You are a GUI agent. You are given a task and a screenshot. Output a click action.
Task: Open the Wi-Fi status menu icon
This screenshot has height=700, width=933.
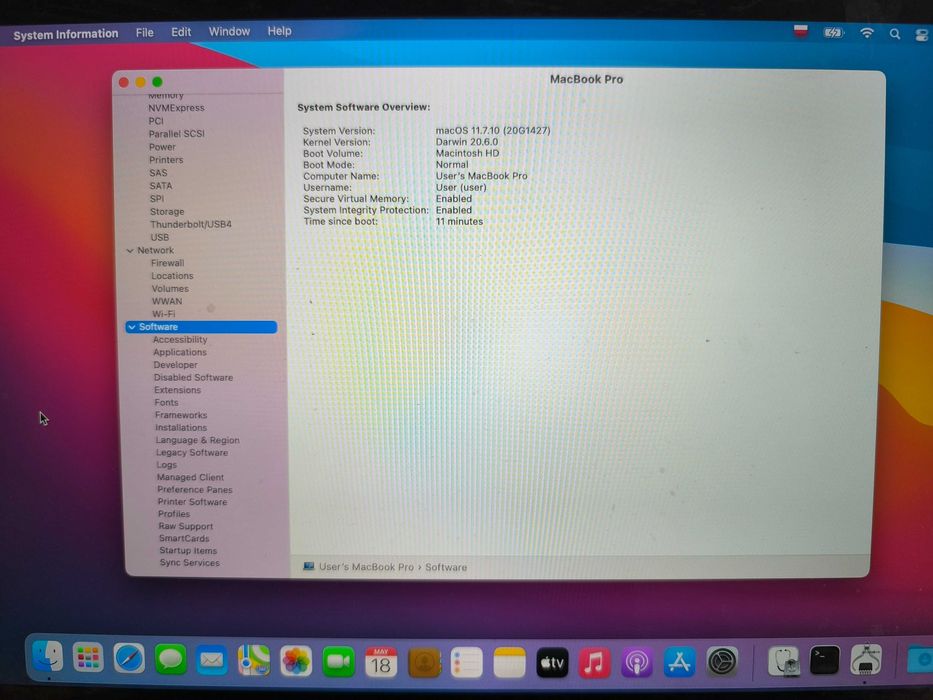[x=867, y=33]
